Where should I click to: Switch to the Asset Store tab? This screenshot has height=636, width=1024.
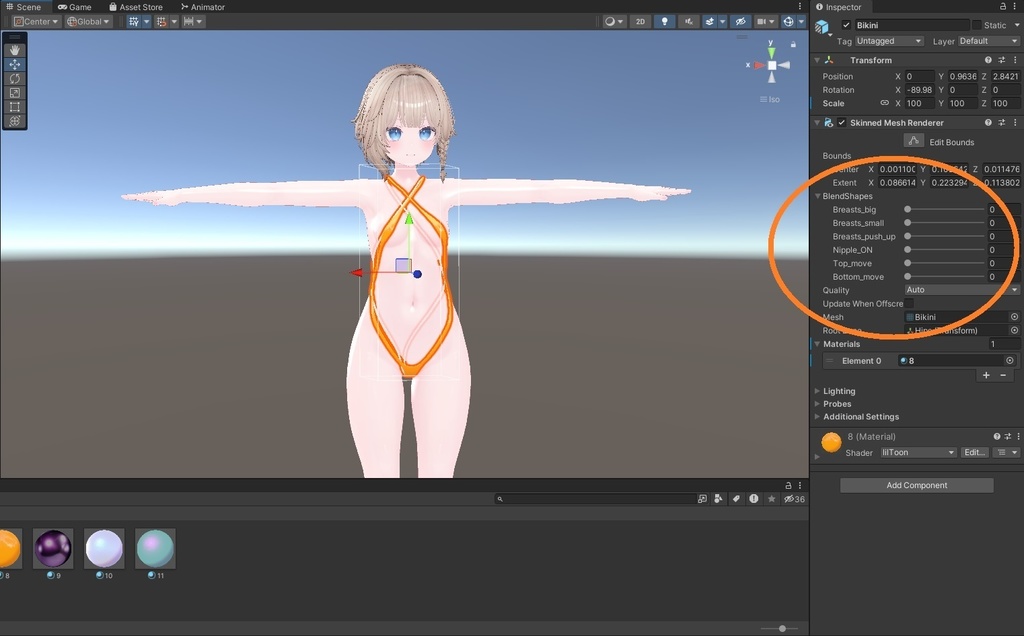pyautogui.click(x=136, y=7)
